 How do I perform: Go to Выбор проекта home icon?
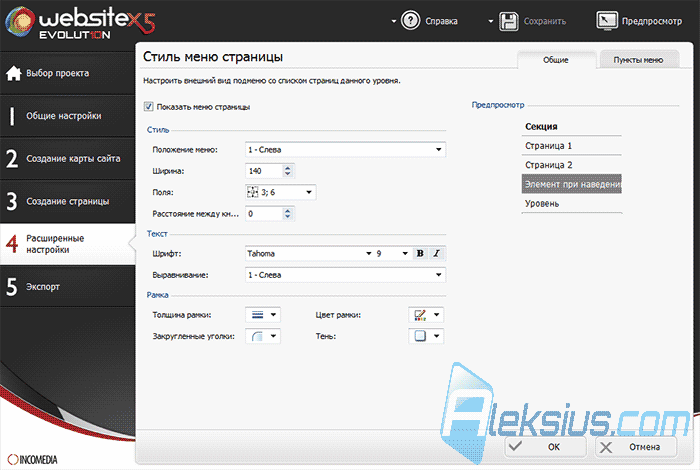click(13, 73)
